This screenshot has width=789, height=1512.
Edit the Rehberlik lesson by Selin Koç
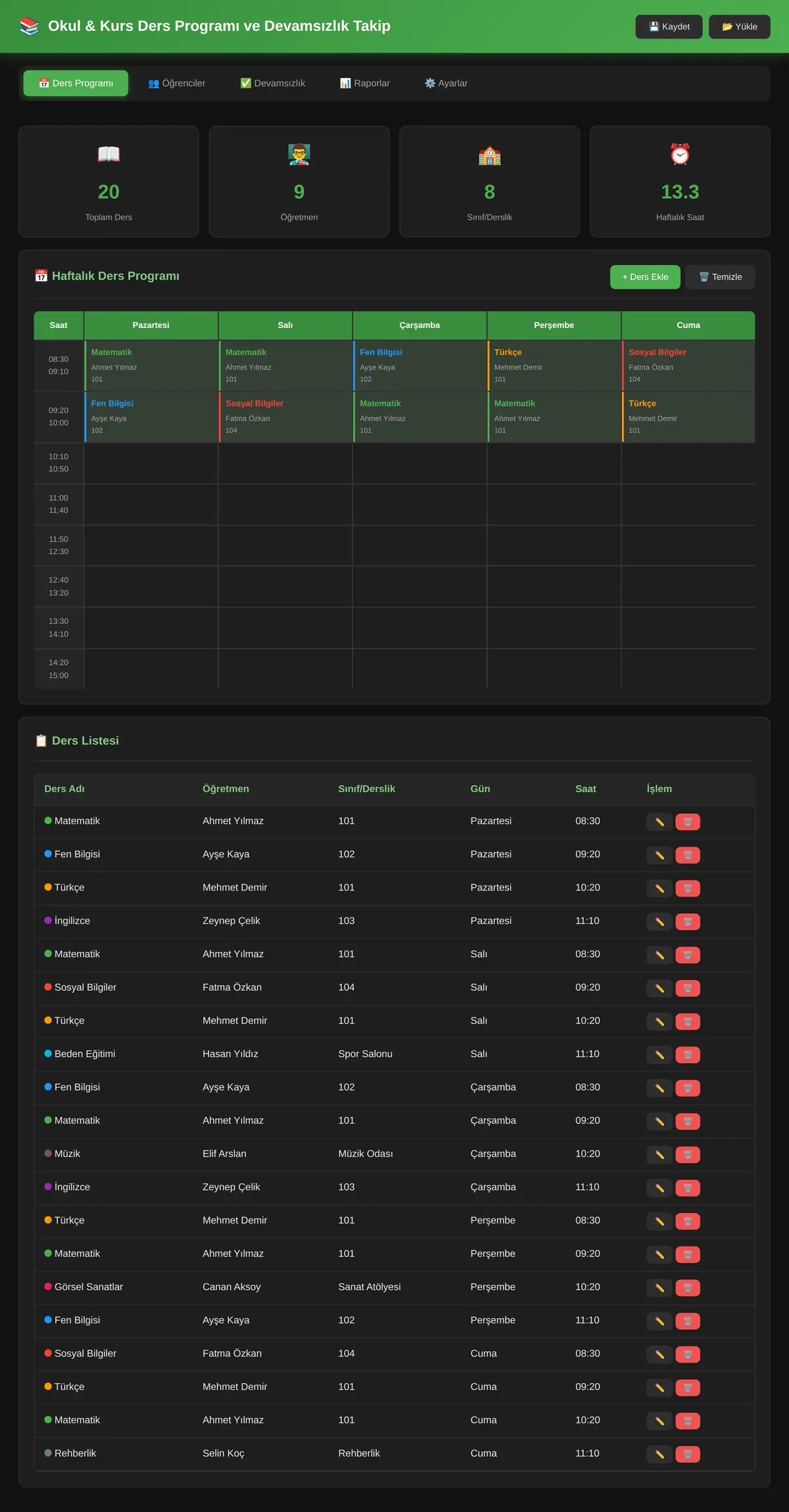coord(659,1454)
